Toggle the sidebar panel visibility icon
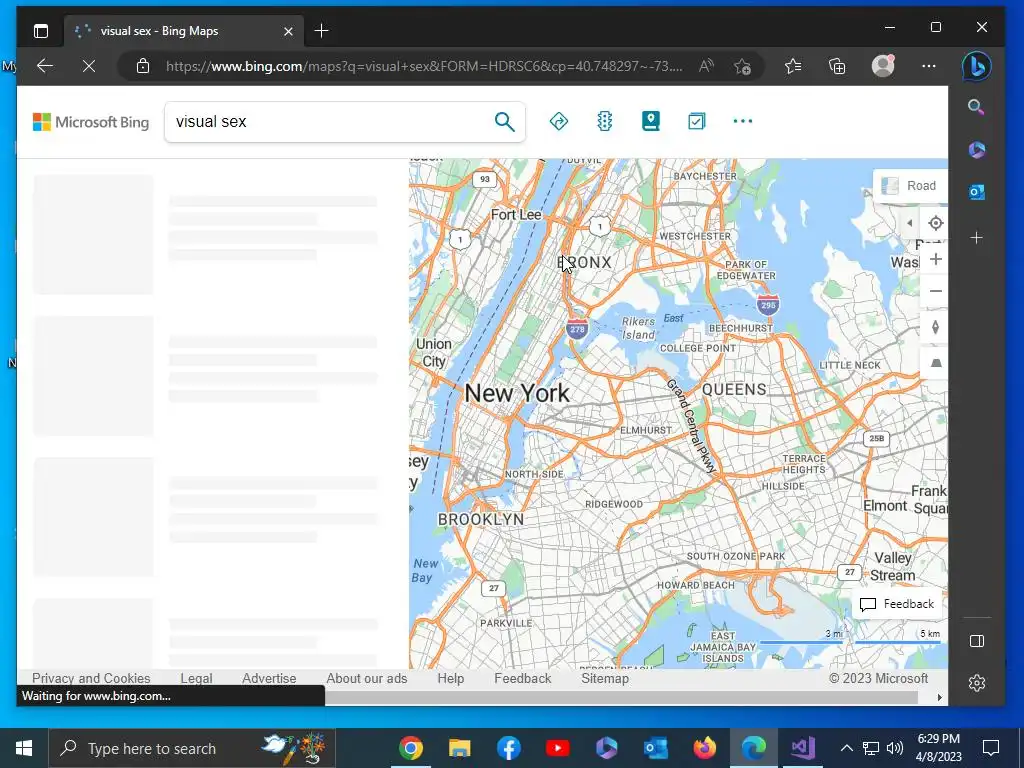1024x768 pixels. [977, 641]
